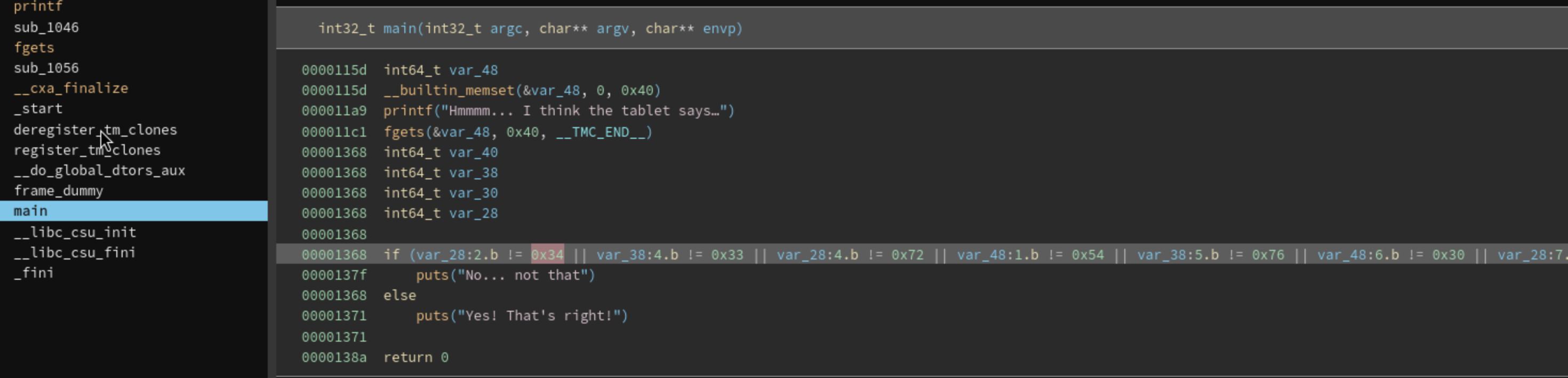Select the highlighted 0x34 constant
Image resolution: width=1568 pixels, height=378 pixels.
pos(547,255)
